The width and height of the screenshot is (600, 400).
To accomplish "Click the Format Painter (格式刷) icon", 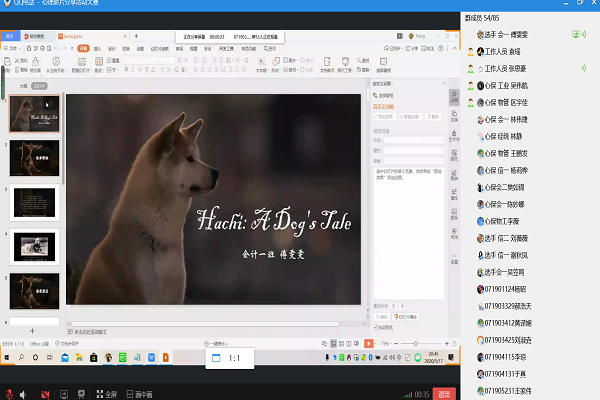I will (35, 64).
